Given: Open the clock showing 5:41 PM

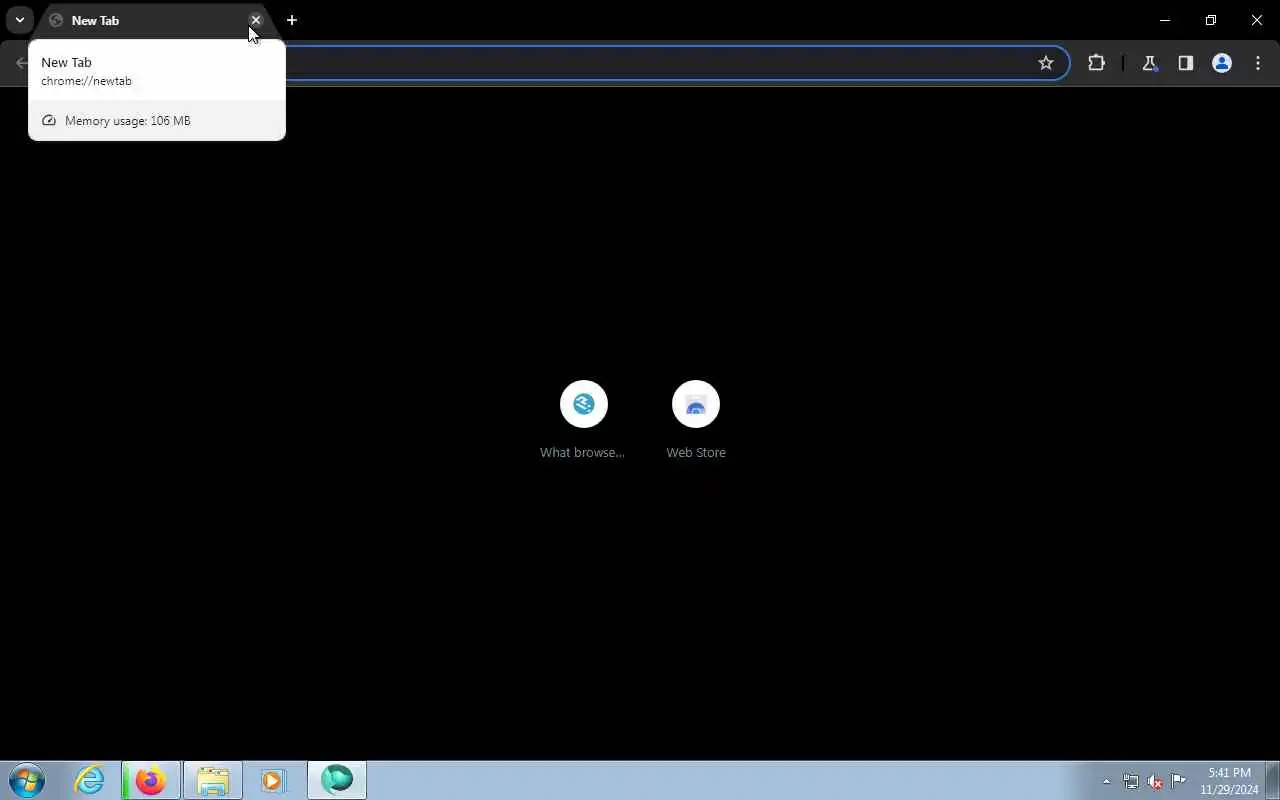Looking at the screenshot, I should pyautogui.click(x=1229, y=781).
